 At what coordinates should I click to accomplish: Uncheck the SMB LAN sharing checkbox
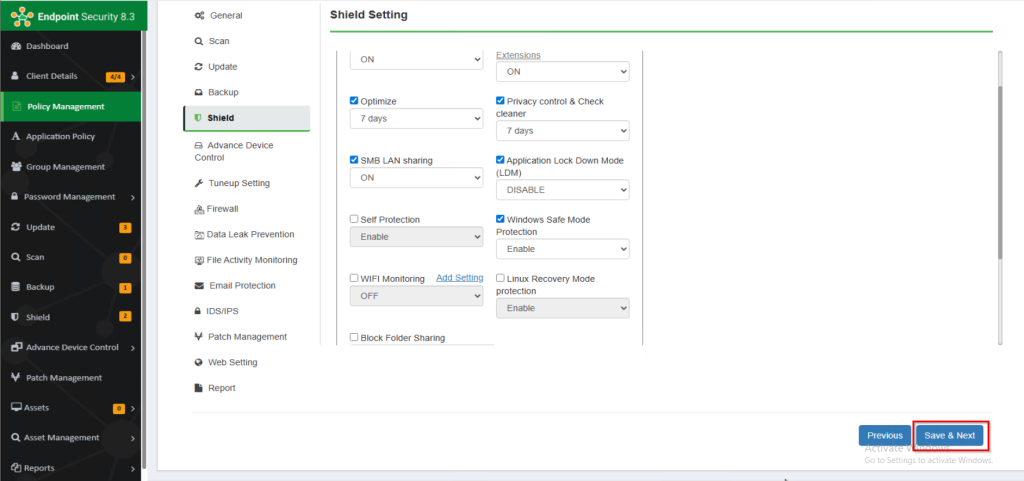(354, 160)
